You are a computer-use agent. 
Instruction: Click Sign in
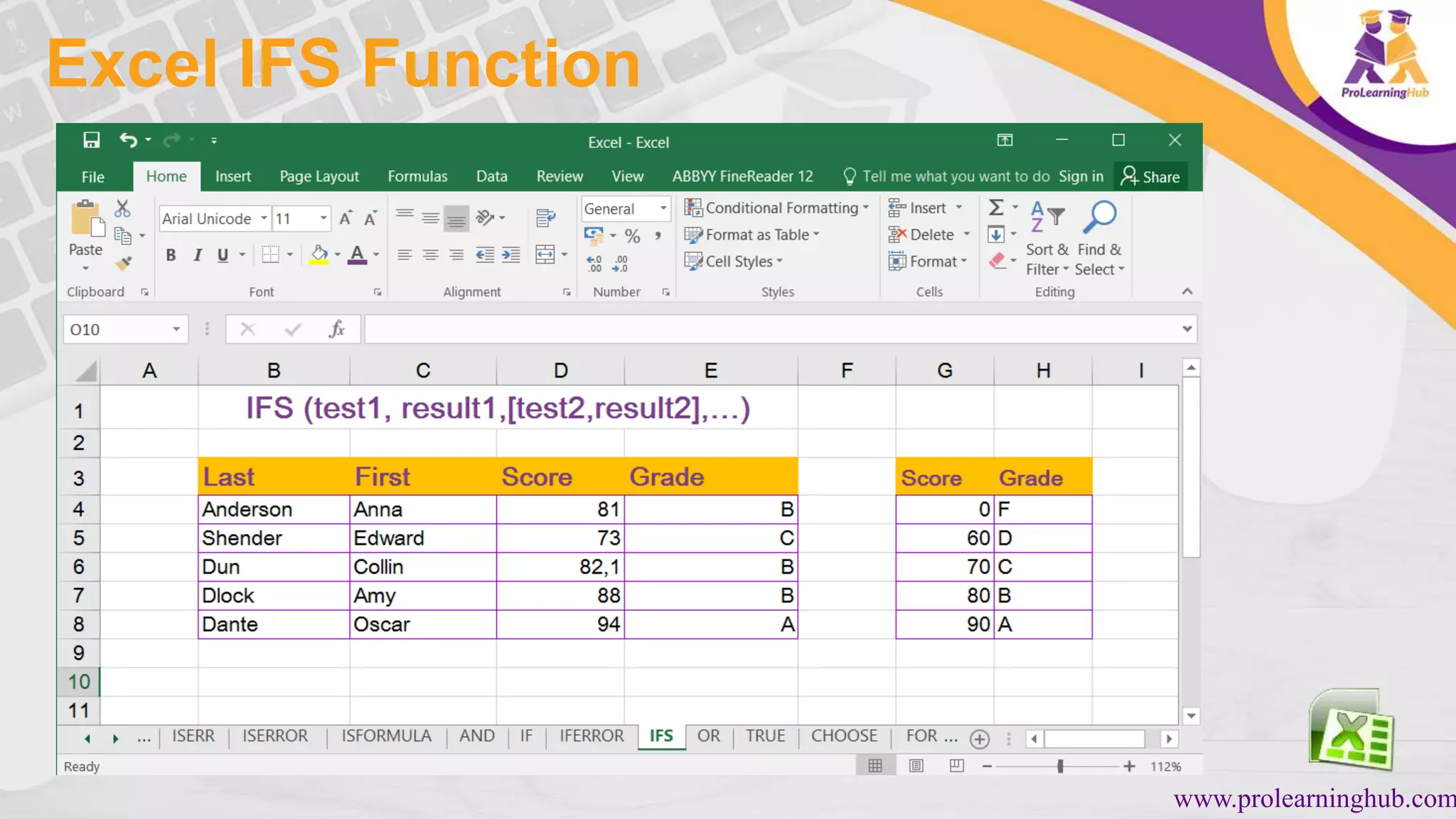click(1081, 176)
